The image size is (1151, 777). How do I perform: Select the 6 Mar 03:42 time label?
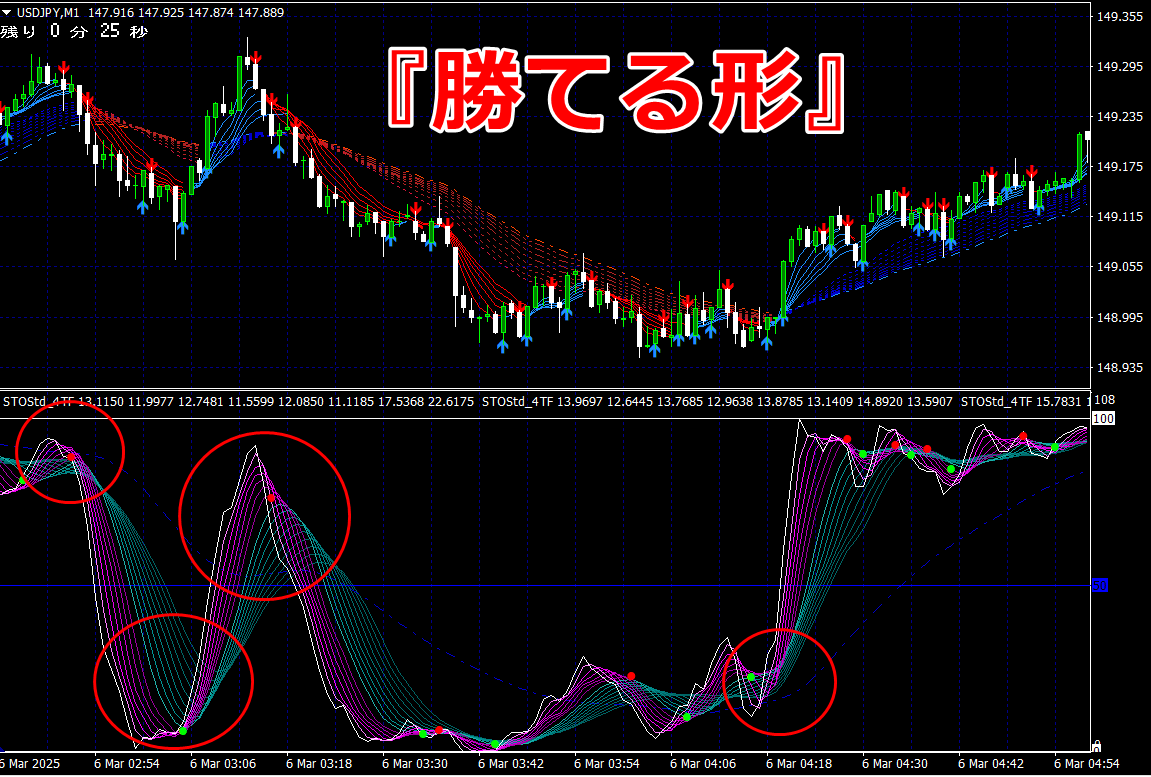tap(511, 764)
